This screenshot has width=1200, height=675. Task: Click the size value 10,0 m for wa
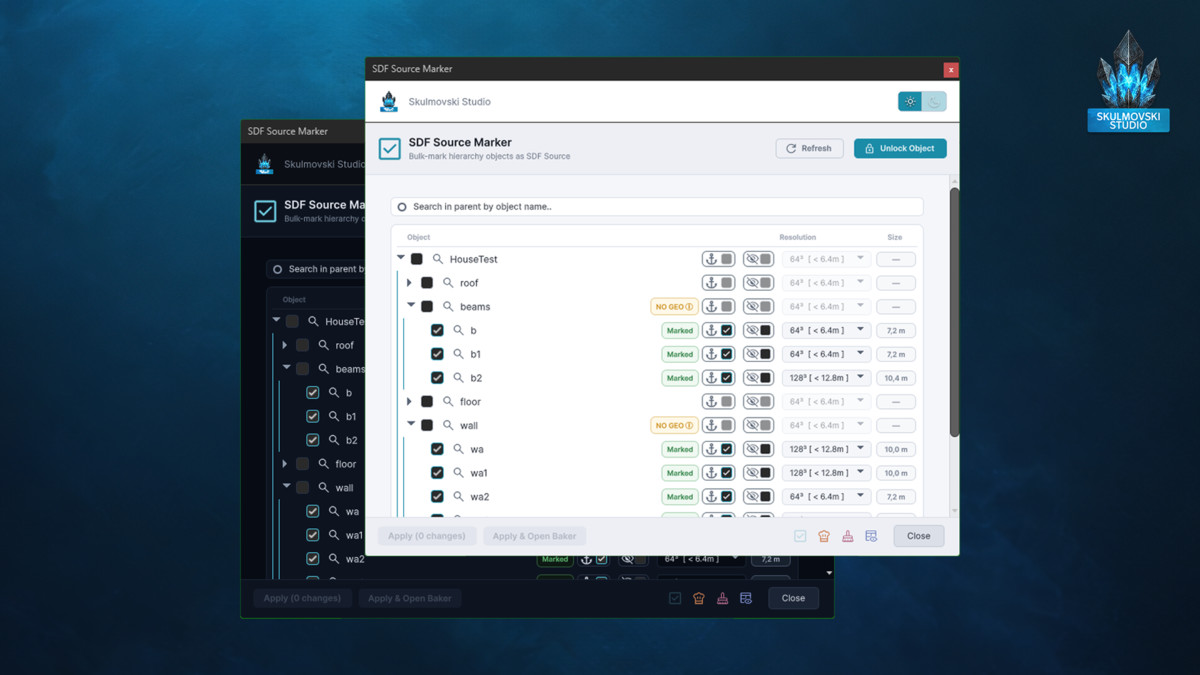tap(896, 449)
